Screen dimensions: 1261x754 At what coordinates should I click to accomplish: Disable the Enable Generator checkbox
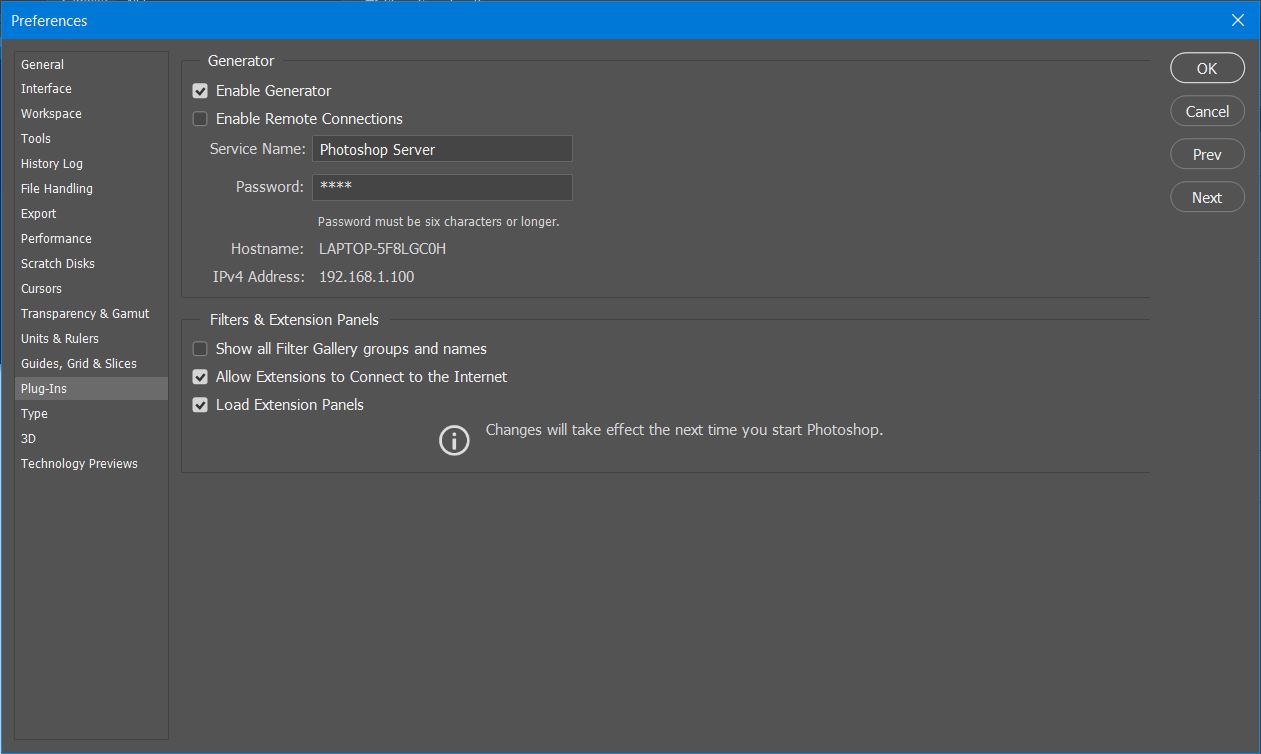tap(200, 91)
